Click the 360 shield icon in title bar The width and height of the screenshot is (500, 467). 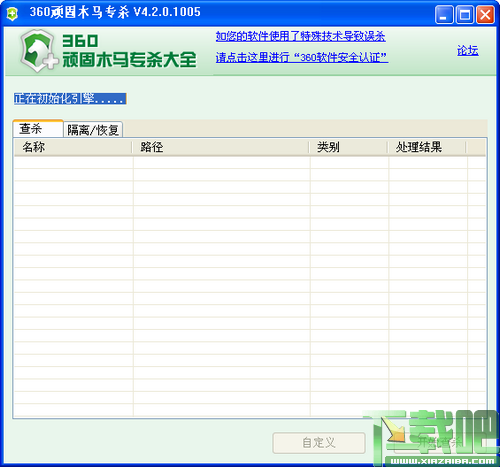coord(12,14)
